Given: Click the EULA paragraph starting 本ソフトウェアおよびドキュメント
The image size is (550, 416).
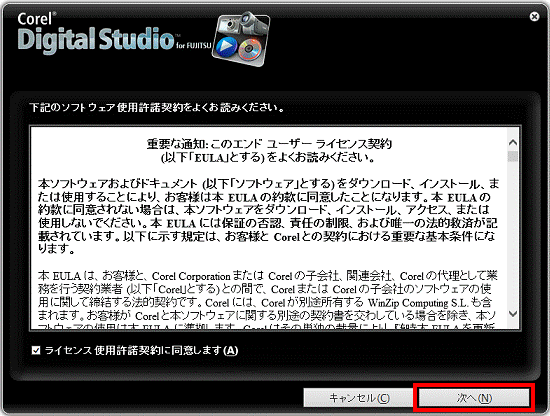Looking at the screenshot, I should pyautogui.click(x=268, y=216).
